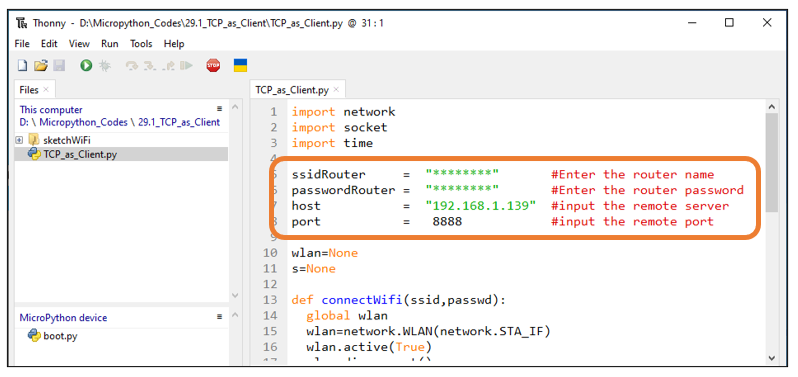Maximize the Thonny window
798x377 pixels.
coord(729,22)
